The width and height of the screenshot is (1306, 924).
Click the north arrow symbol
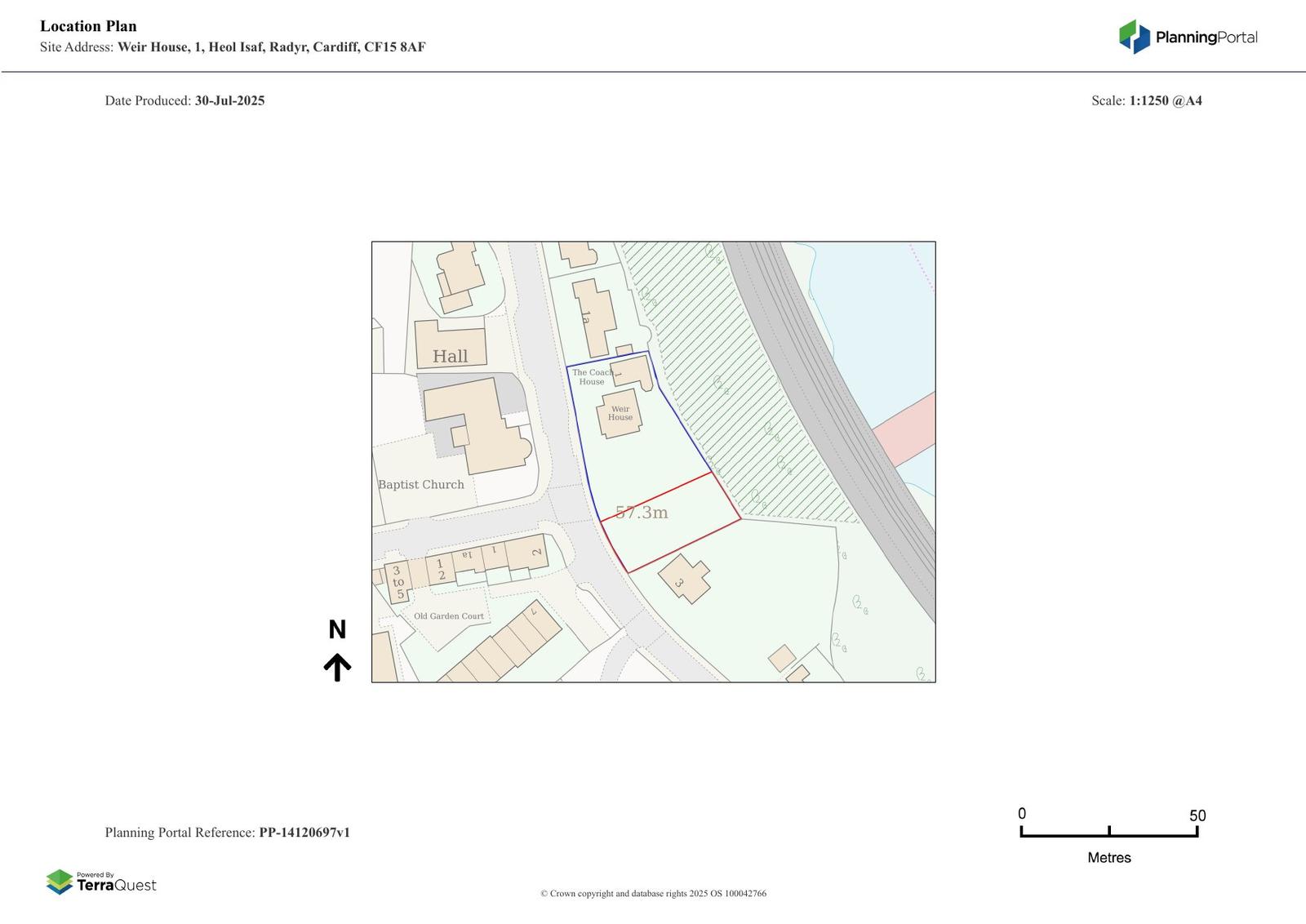tap(337, 667)
